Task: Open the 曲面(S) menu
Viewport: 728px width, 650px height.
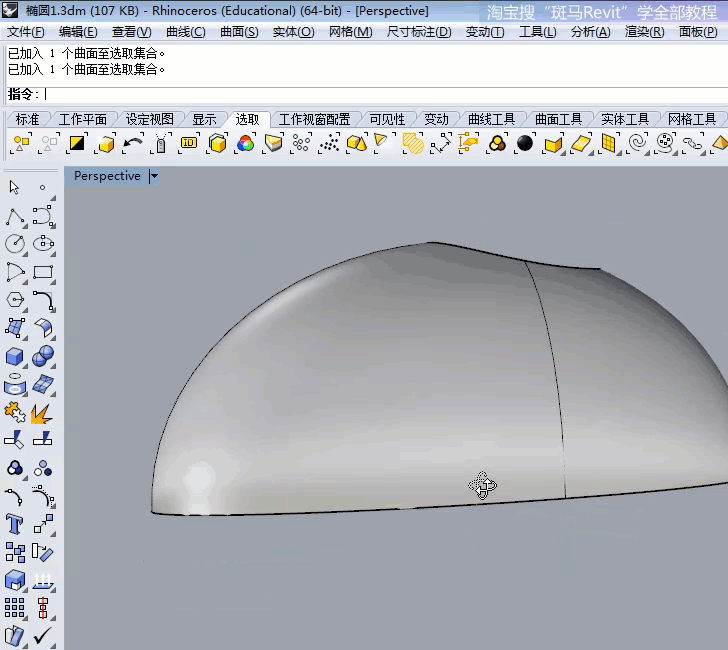Action: [239, 32]
